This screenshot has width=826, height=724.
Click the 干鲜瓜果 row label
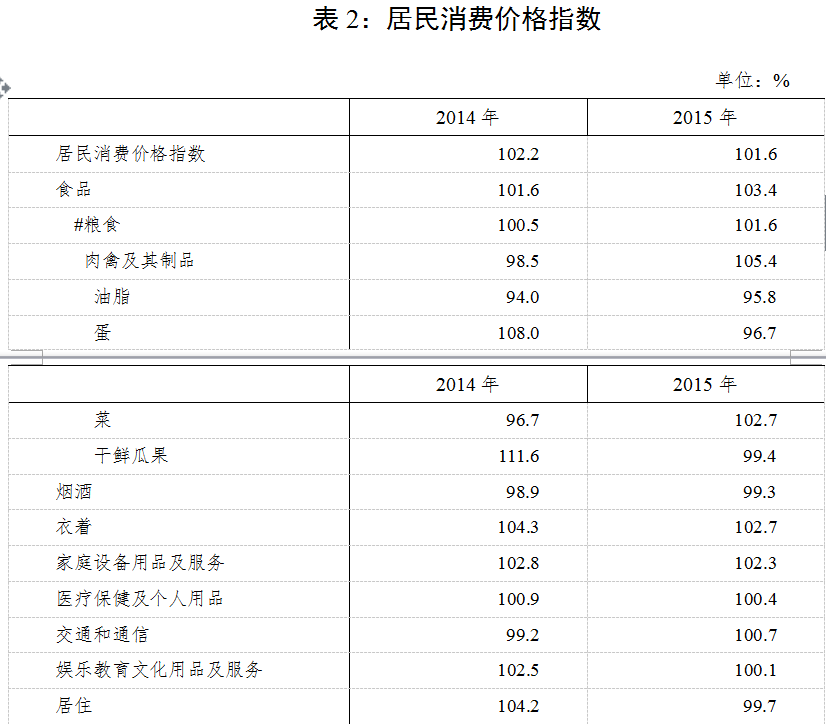tap(131, 456)
